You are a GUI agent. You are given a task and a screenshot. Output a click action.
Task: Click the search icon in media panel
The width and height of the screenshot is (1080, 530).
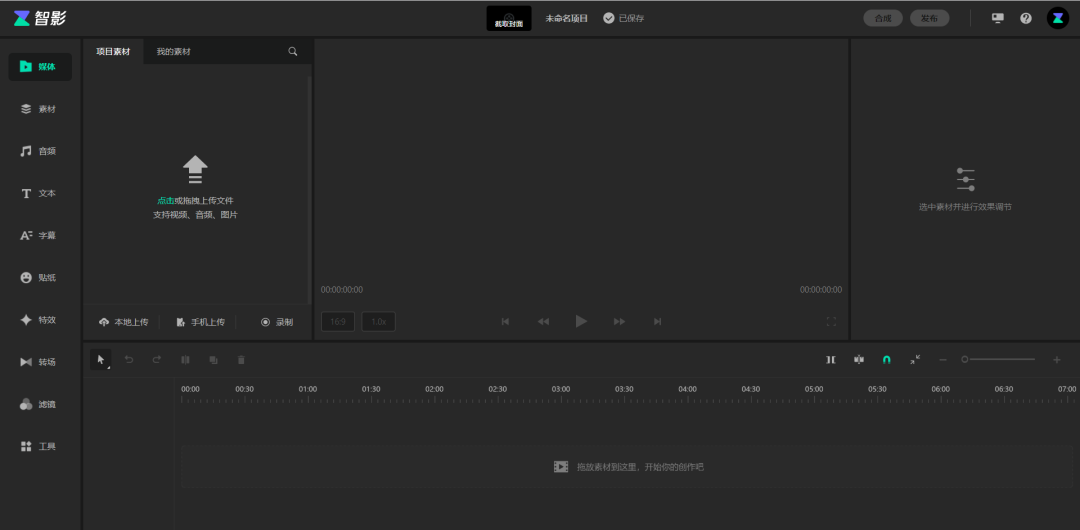tap(293, 51)
